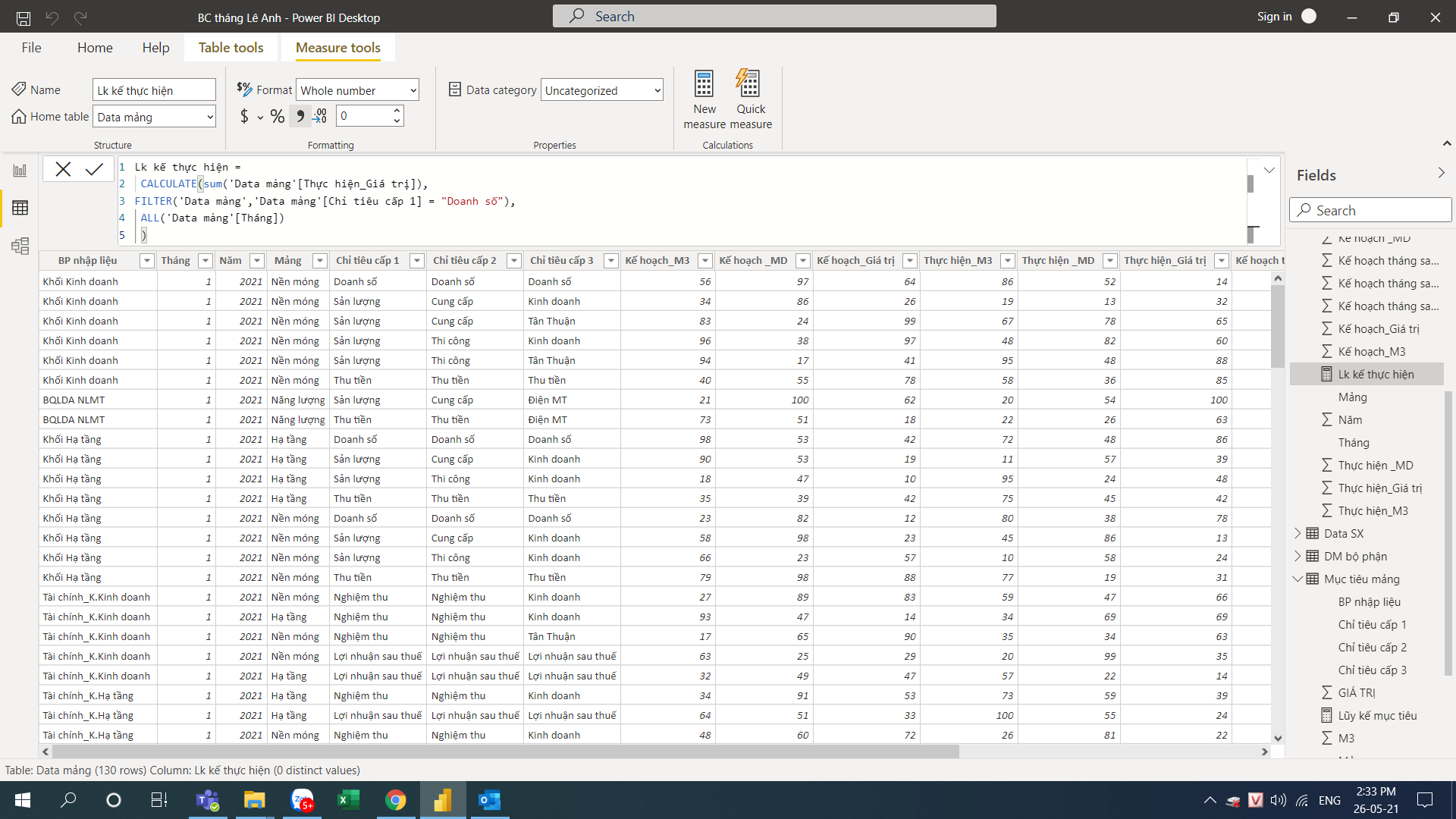1456x819 pixels.
Task: Cancel formula edit with X icon
Action: 63,169
